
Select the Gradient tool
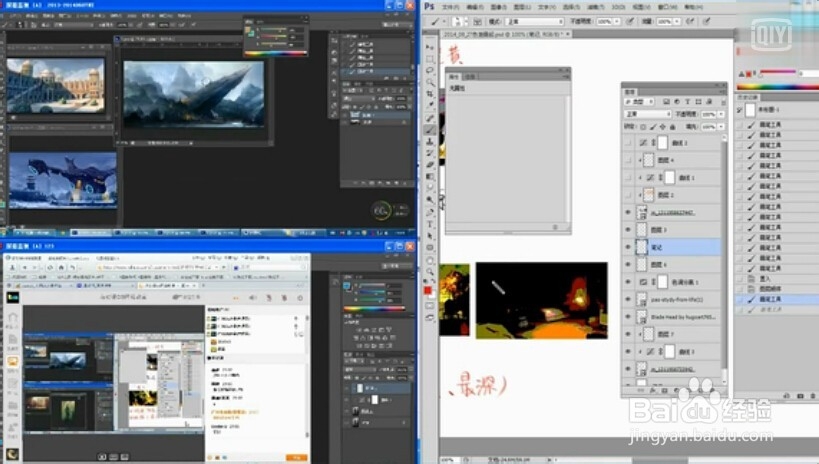pyautogui.click(x=430, y=176)
